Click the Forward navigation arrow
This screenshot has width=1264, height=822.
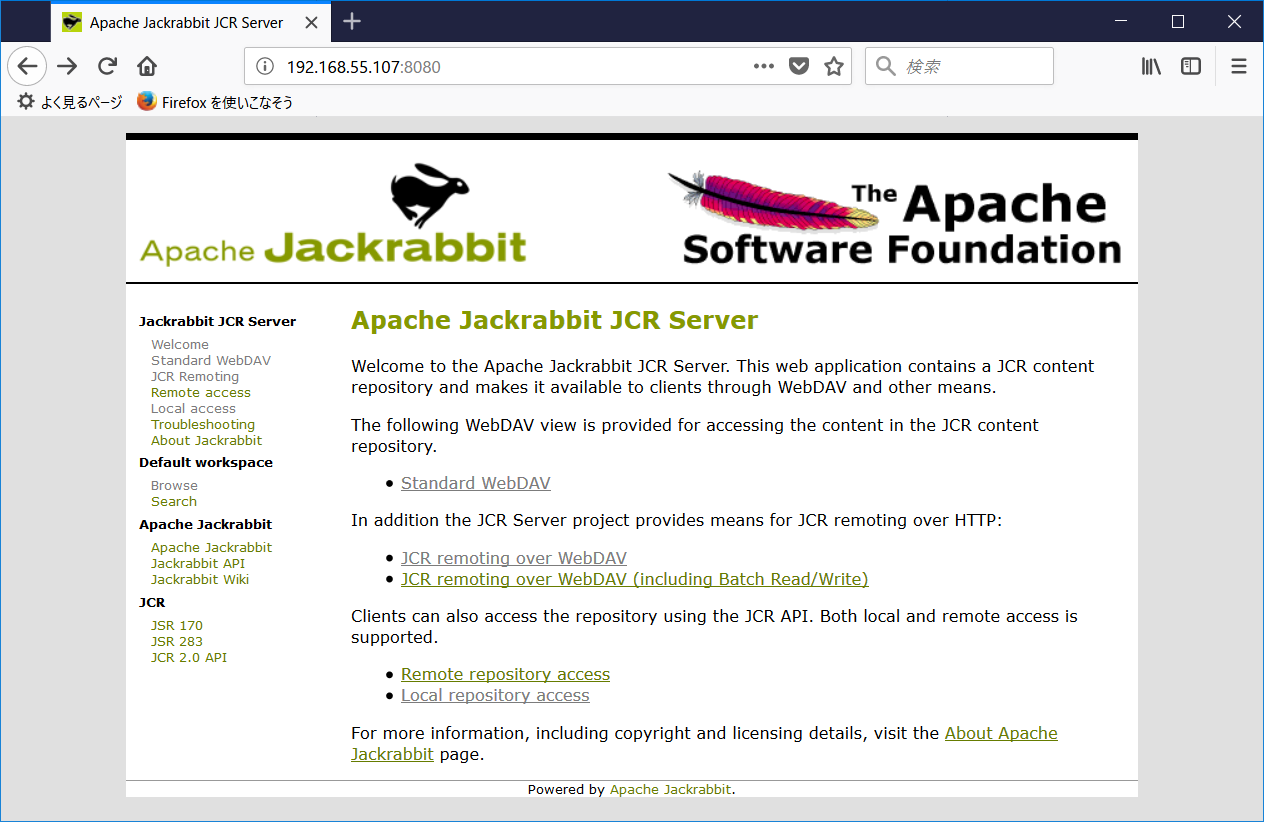(66, 66)
